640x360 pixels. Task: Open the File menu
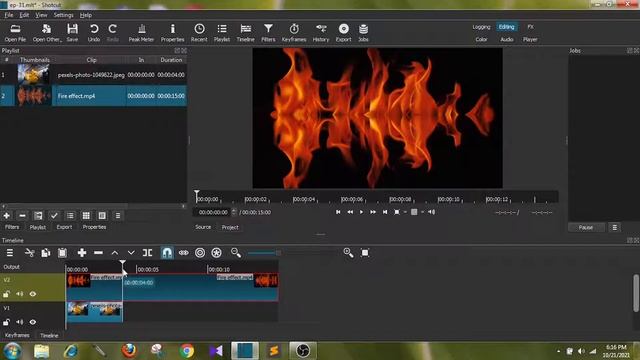click(x=9, y=15)
